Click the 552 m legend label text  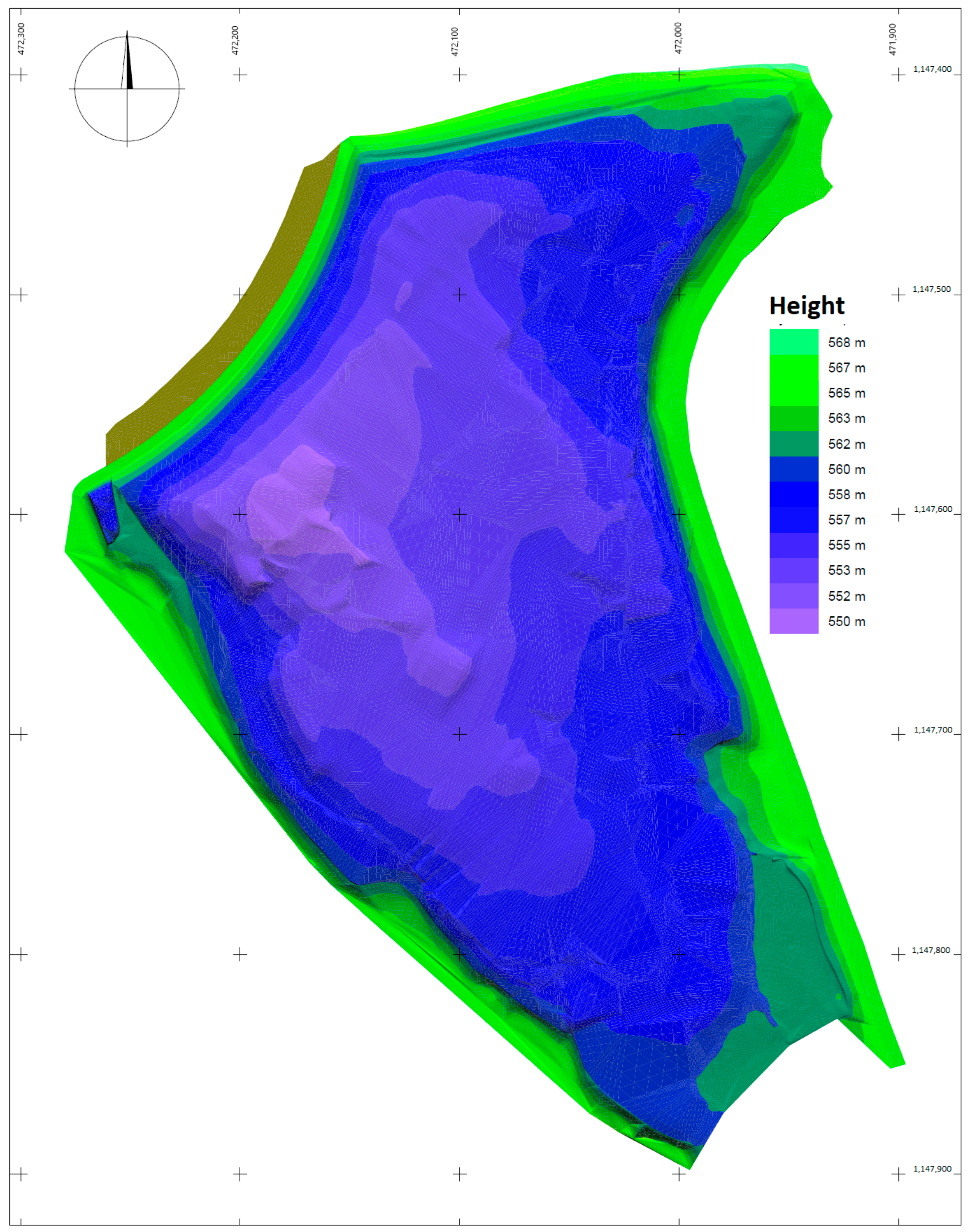[x=846, y=596]
